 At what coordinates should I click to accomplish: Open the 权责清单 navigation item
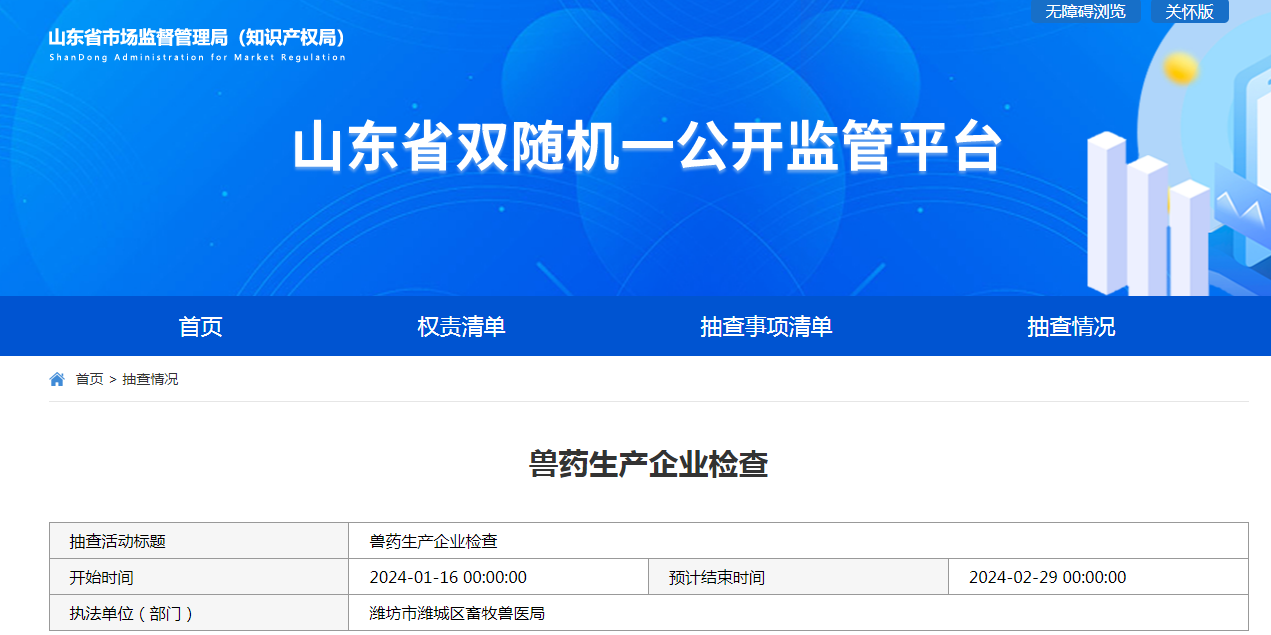click(x=461, y=326)
